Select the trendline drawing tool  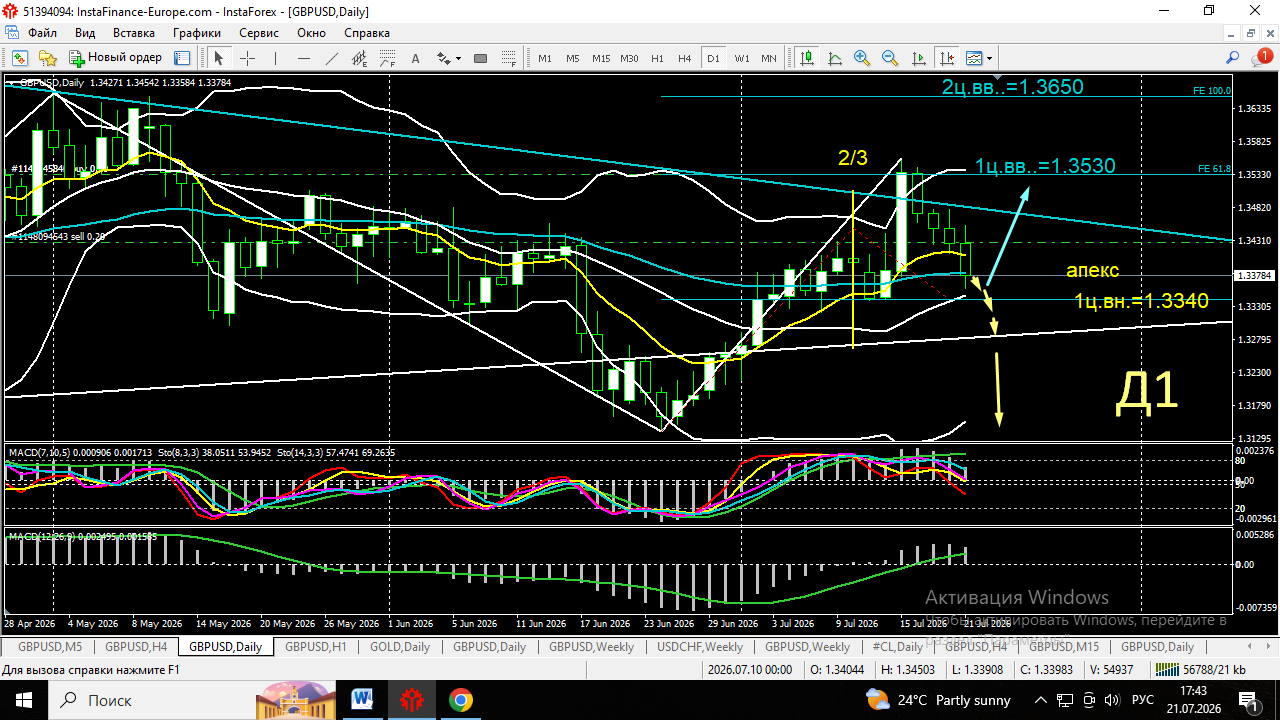(x=332, y=58)
